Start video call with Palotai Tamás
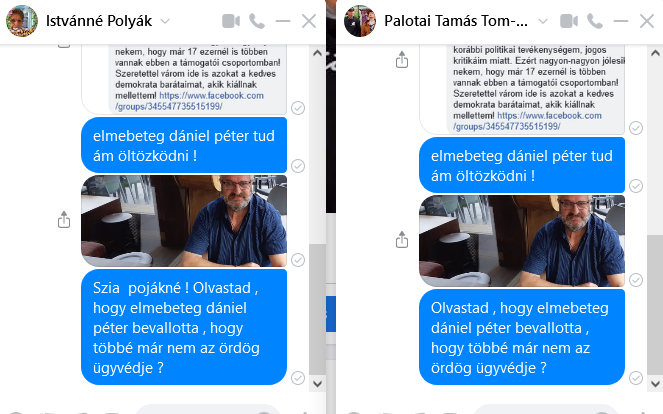The width and height of the screenshot is (663, 414). pyautogui.click(x=569, y=21)
